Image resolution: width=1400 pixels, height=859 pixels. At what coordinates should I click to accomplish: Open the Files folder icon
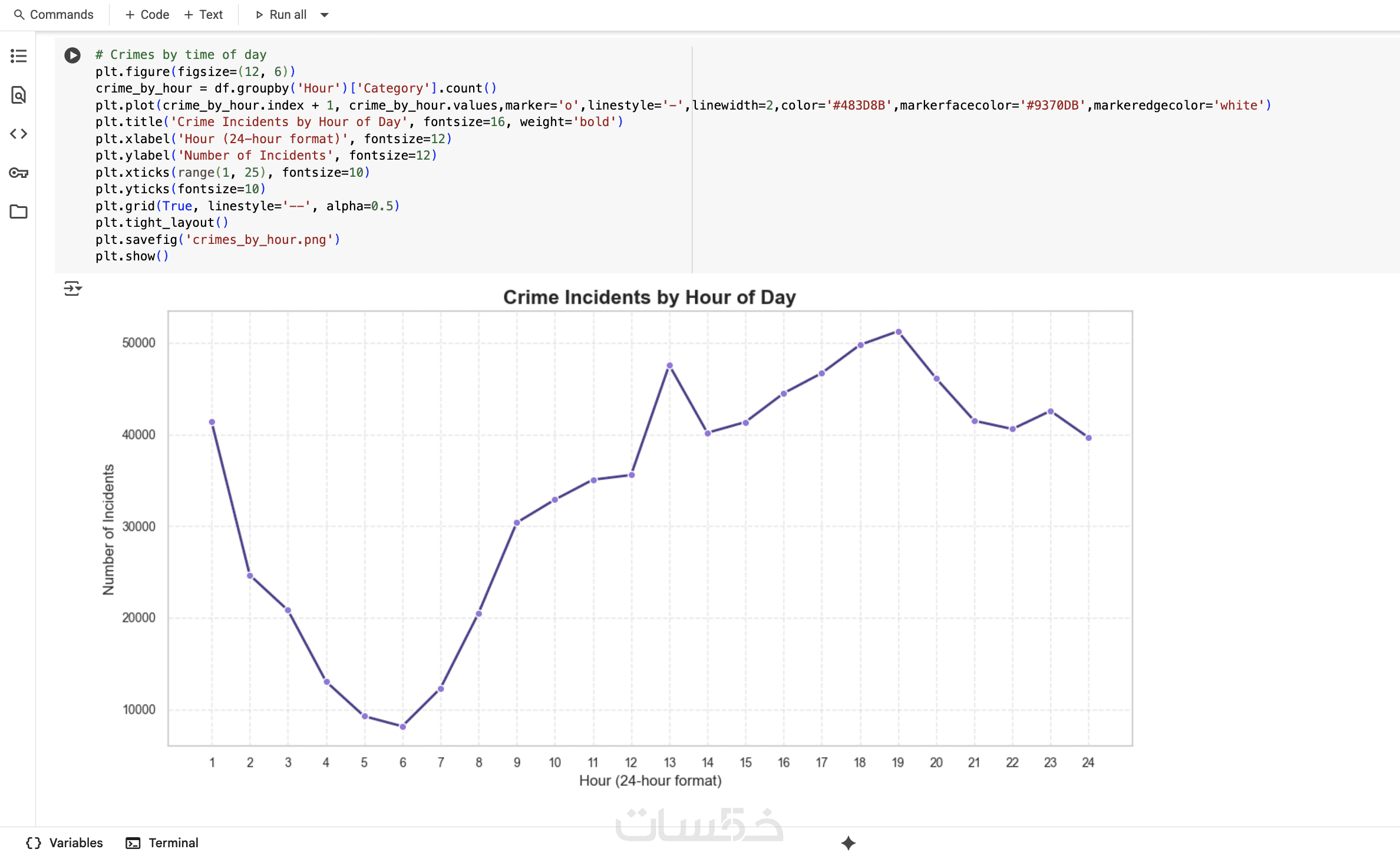click(x=18, y=212)
